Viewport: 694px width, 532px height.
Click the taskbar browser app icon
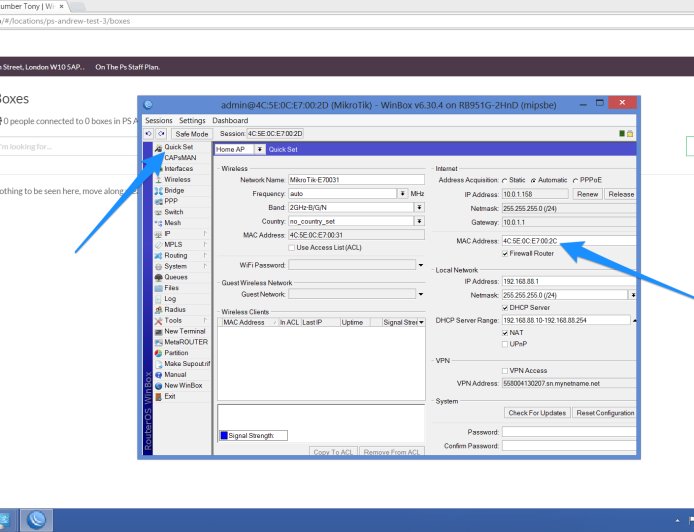click(x=37, y=520)
